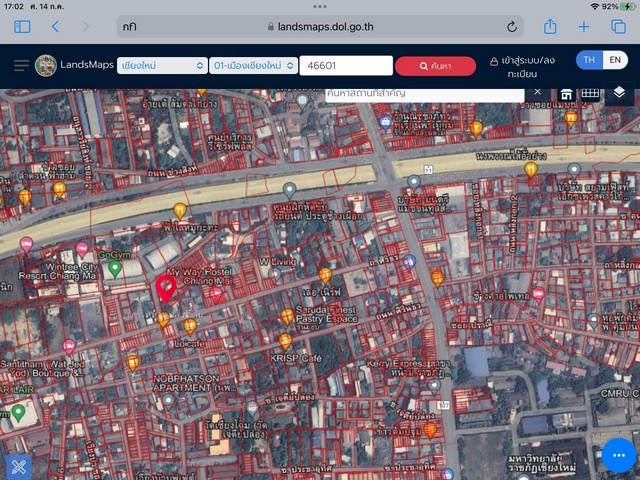
Task: Open the Safari sidebar panel
Action: [22, 27]
